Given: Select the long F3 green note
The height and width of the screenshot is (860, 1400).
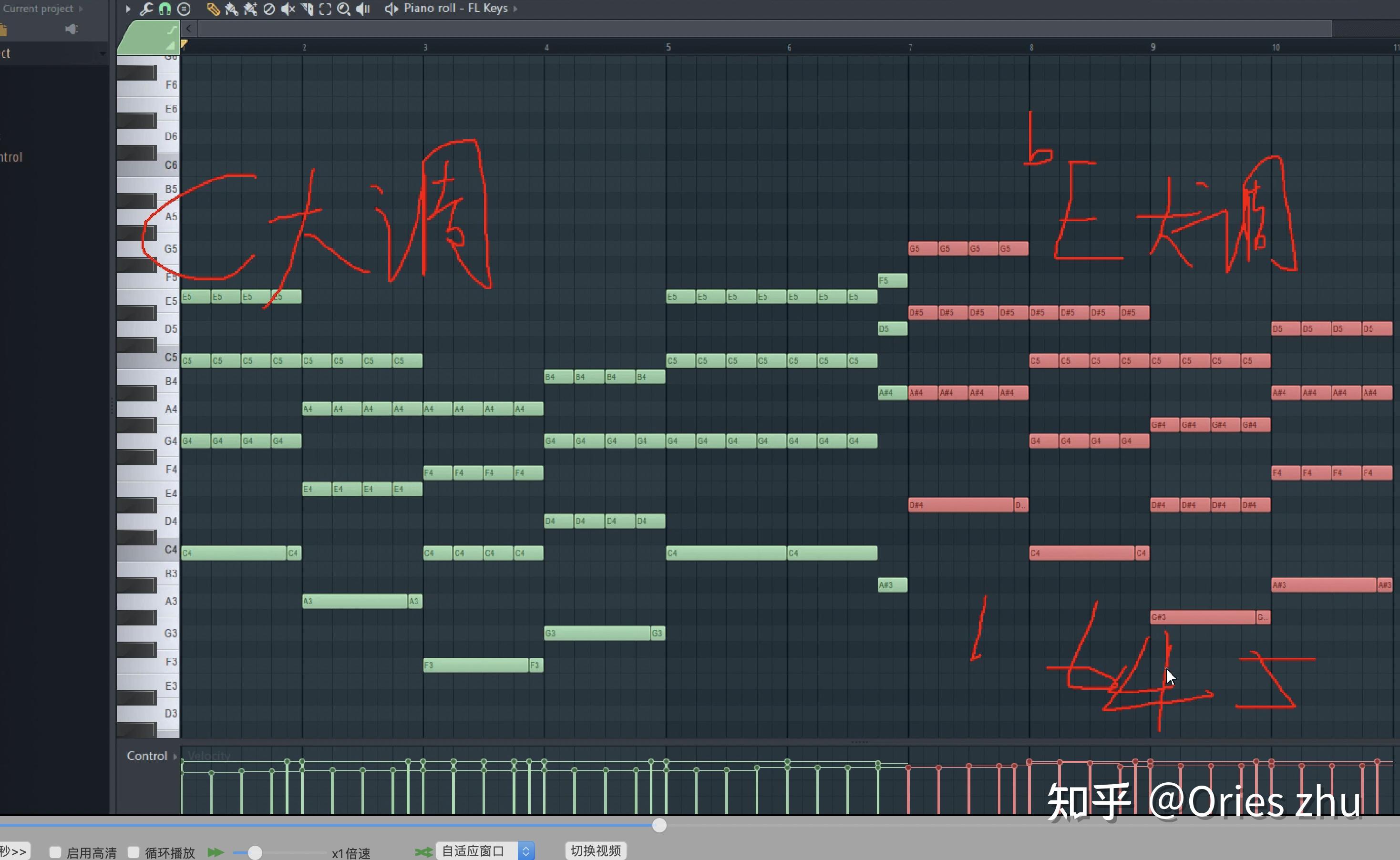Looking at the screenshot, I should tap(475, 665).
